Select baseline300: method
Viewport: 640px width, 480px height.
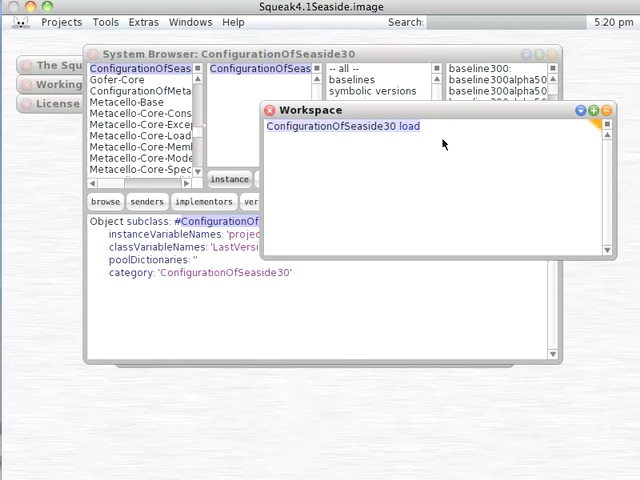pyautogui.click(x=480, y=69)
